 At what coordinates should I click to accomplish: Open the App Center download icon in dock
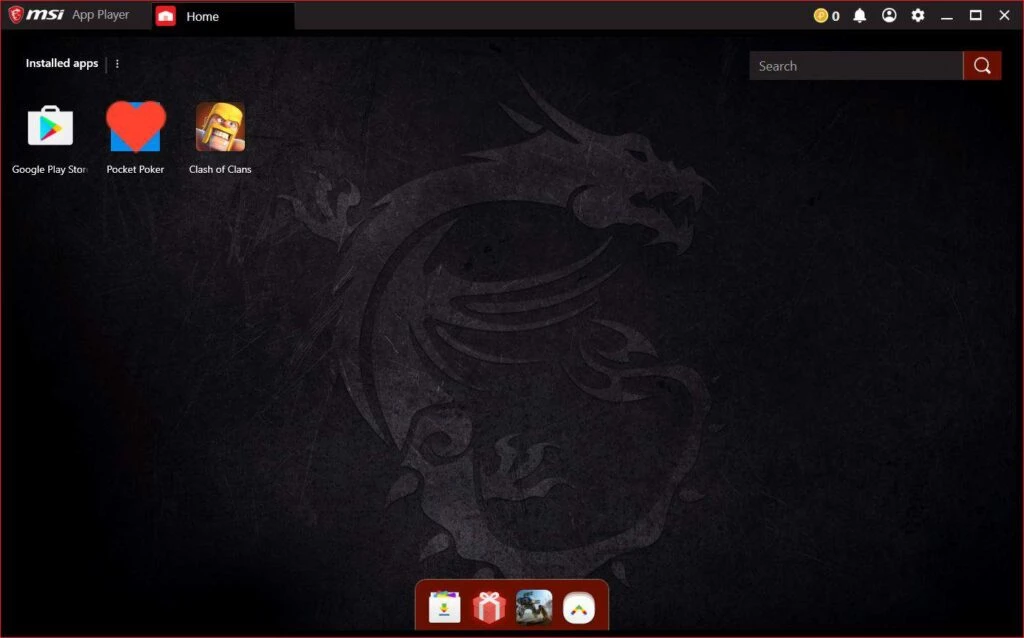click(x=444, y=607)
